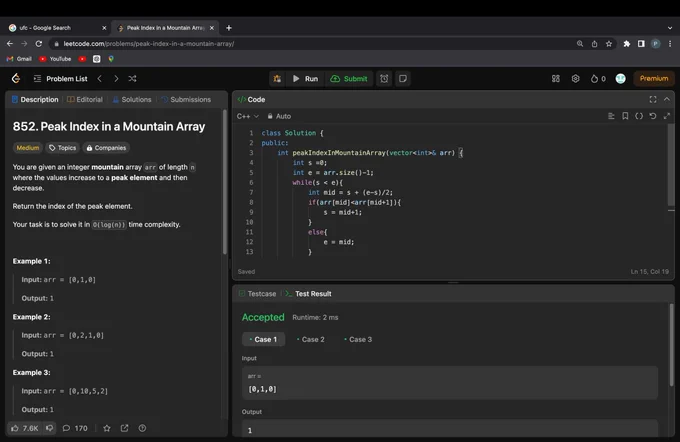680x442 pixels.
Task: Click the streak flame counter
Action: [x=598, y=79]
